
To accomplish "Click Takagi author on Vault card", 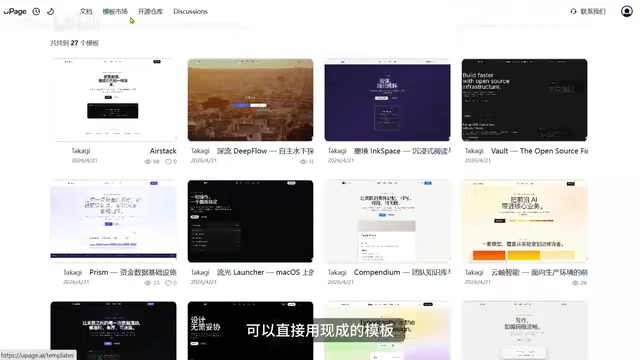I will (474, 151).
